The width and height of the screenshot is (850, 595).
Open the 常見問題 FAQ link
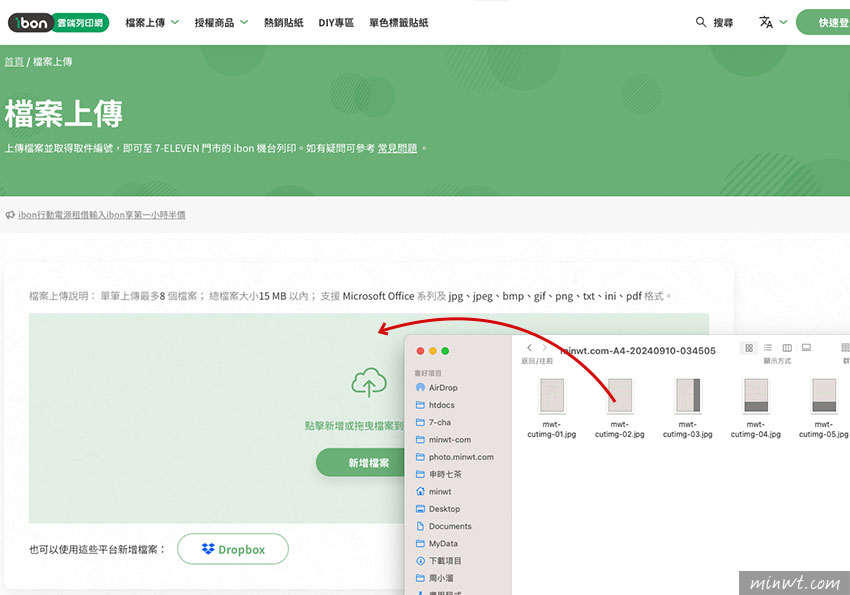pos(397,148)
